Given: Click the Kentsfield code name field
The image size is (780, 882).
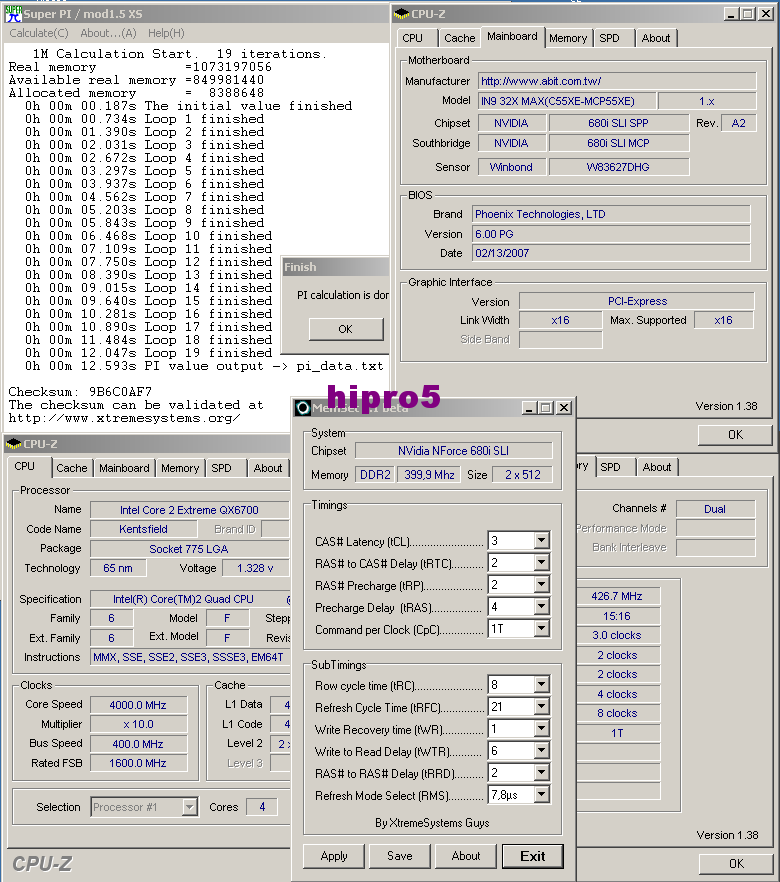Looking at the screenshot, I should (x=143, y=529).
